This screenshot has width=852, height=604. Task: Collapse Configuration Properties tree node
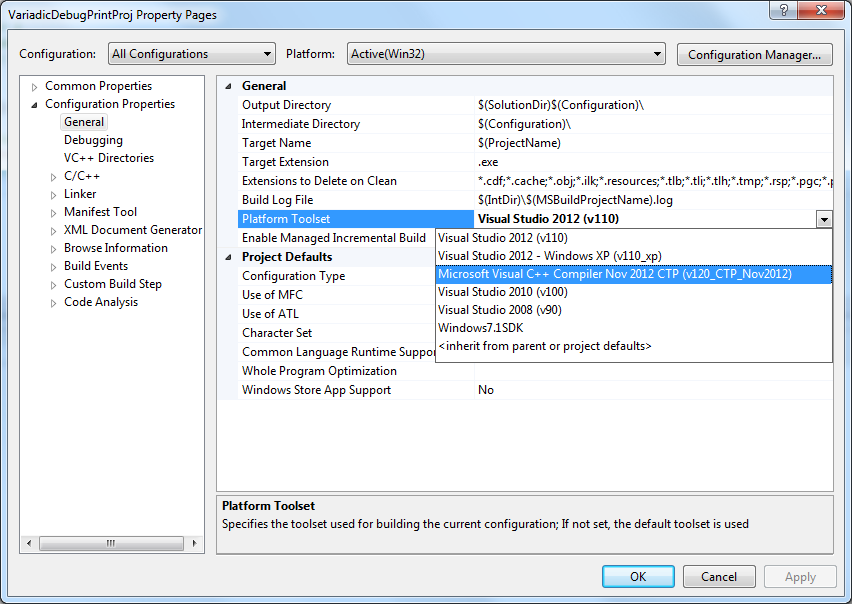(34, 105)
